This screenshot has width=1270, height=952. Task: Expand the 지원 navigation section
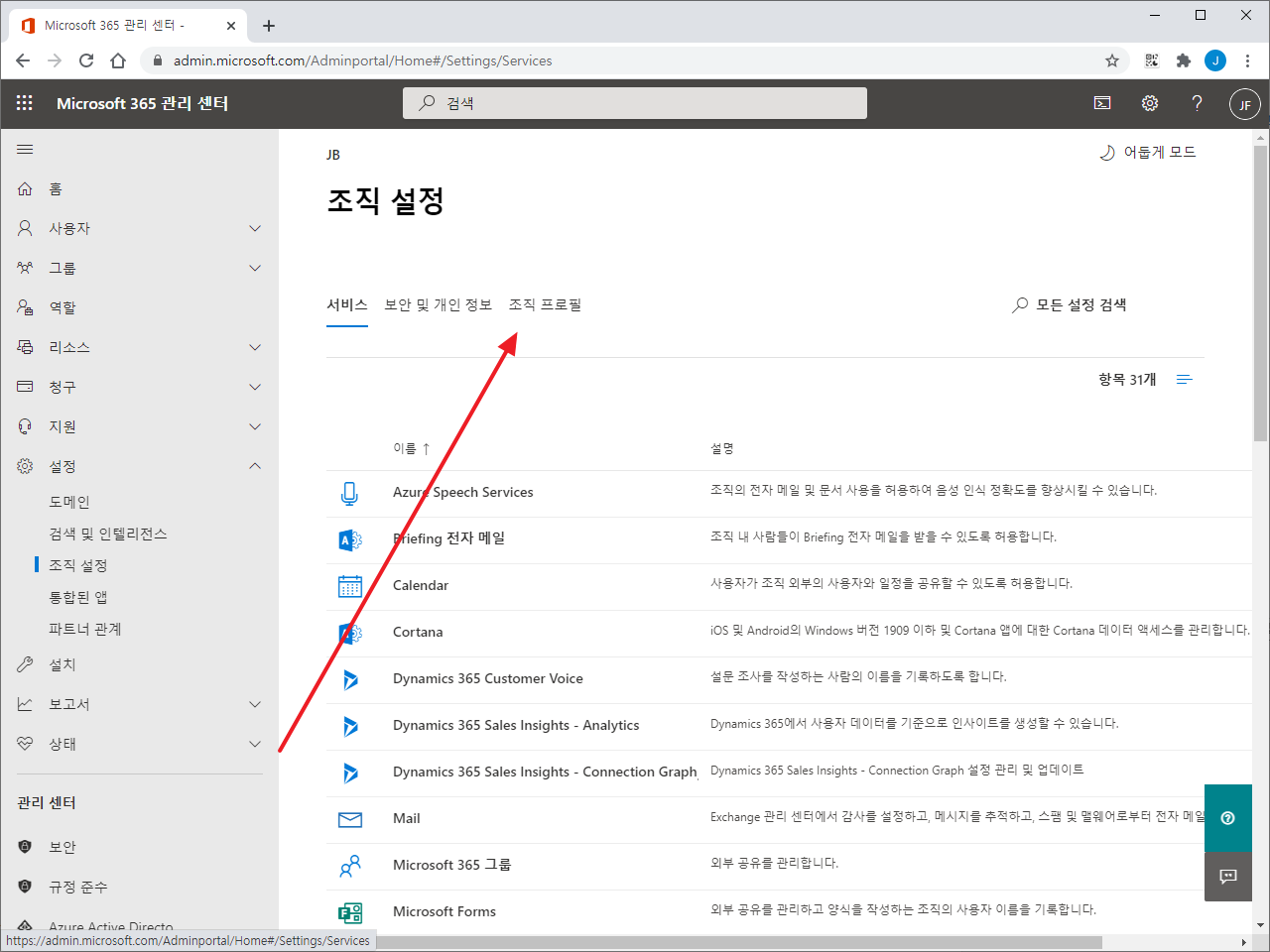pos(255,426)
